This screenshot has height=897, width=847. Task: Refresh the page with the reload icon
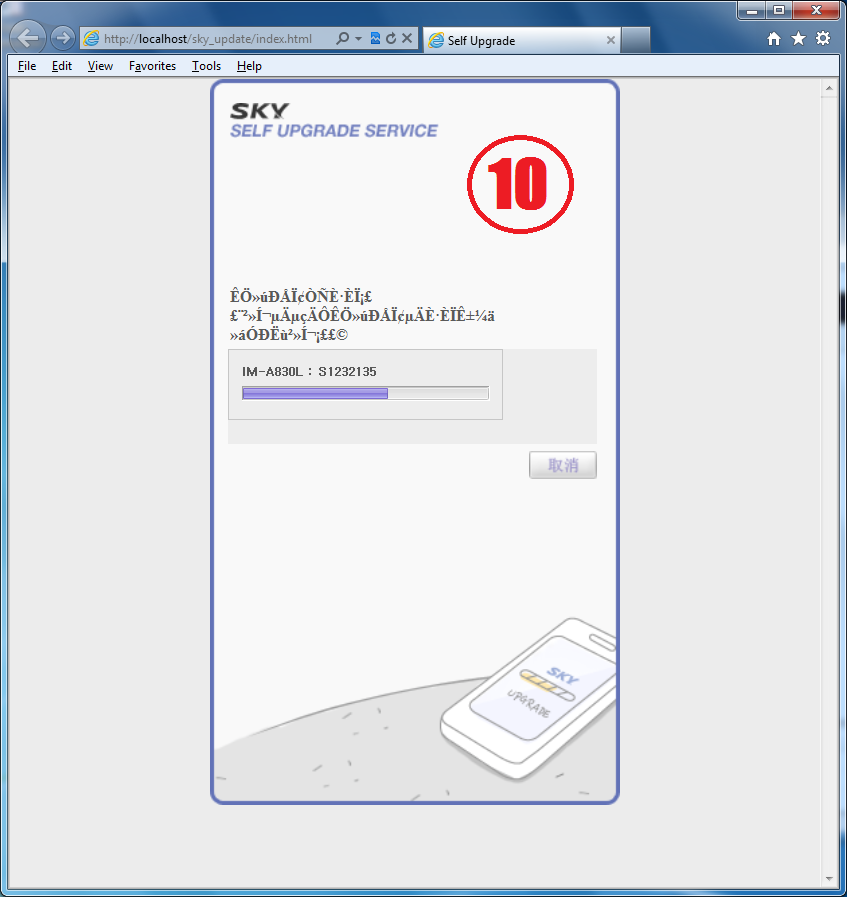[x=391, y=38]
